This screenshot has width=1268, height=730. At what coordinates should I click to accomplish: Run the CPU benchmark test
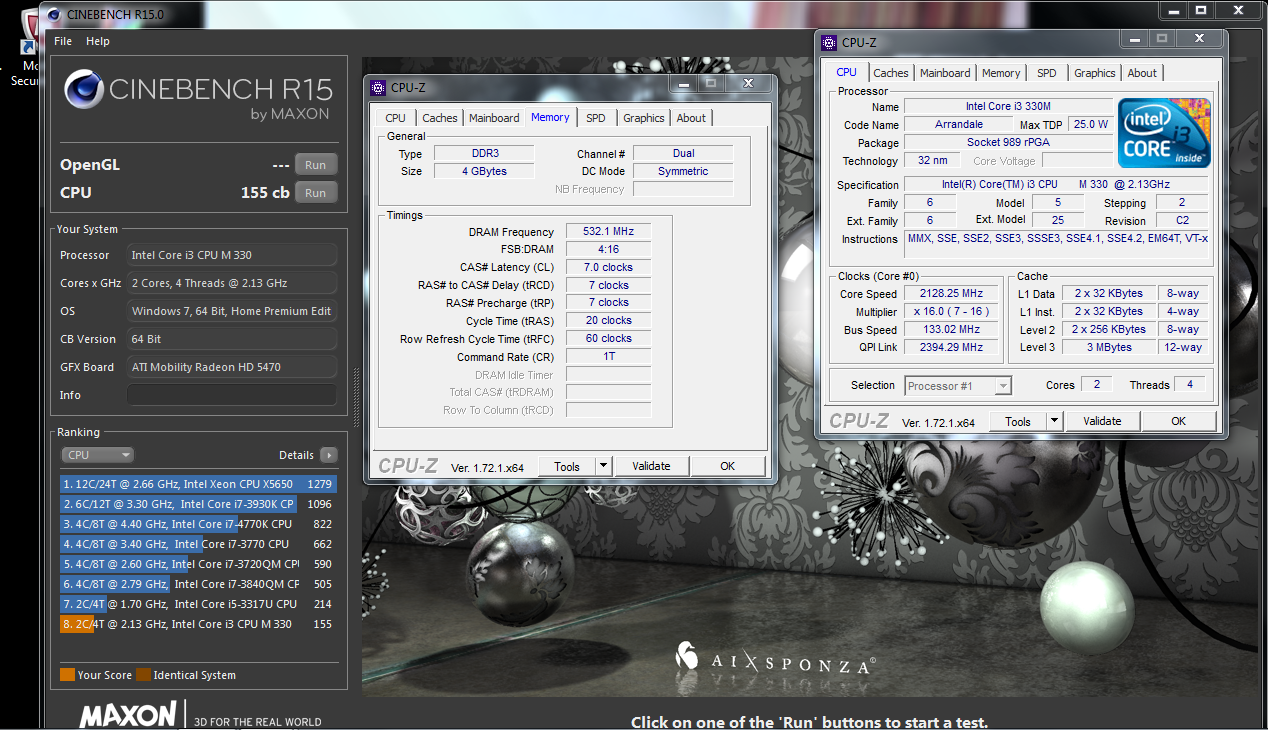point(316,193)
